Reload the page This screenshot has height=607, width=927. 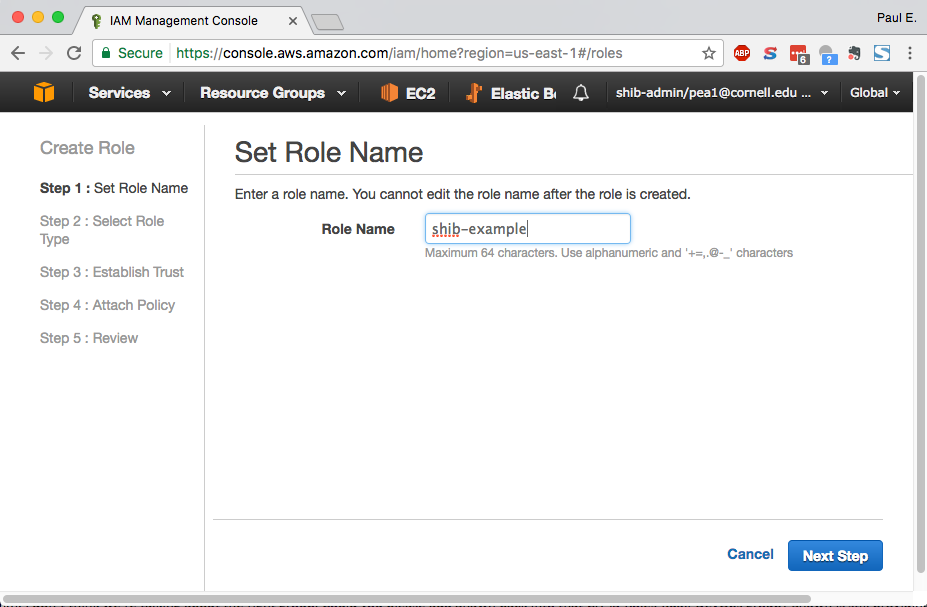click(x=74, y=53)
